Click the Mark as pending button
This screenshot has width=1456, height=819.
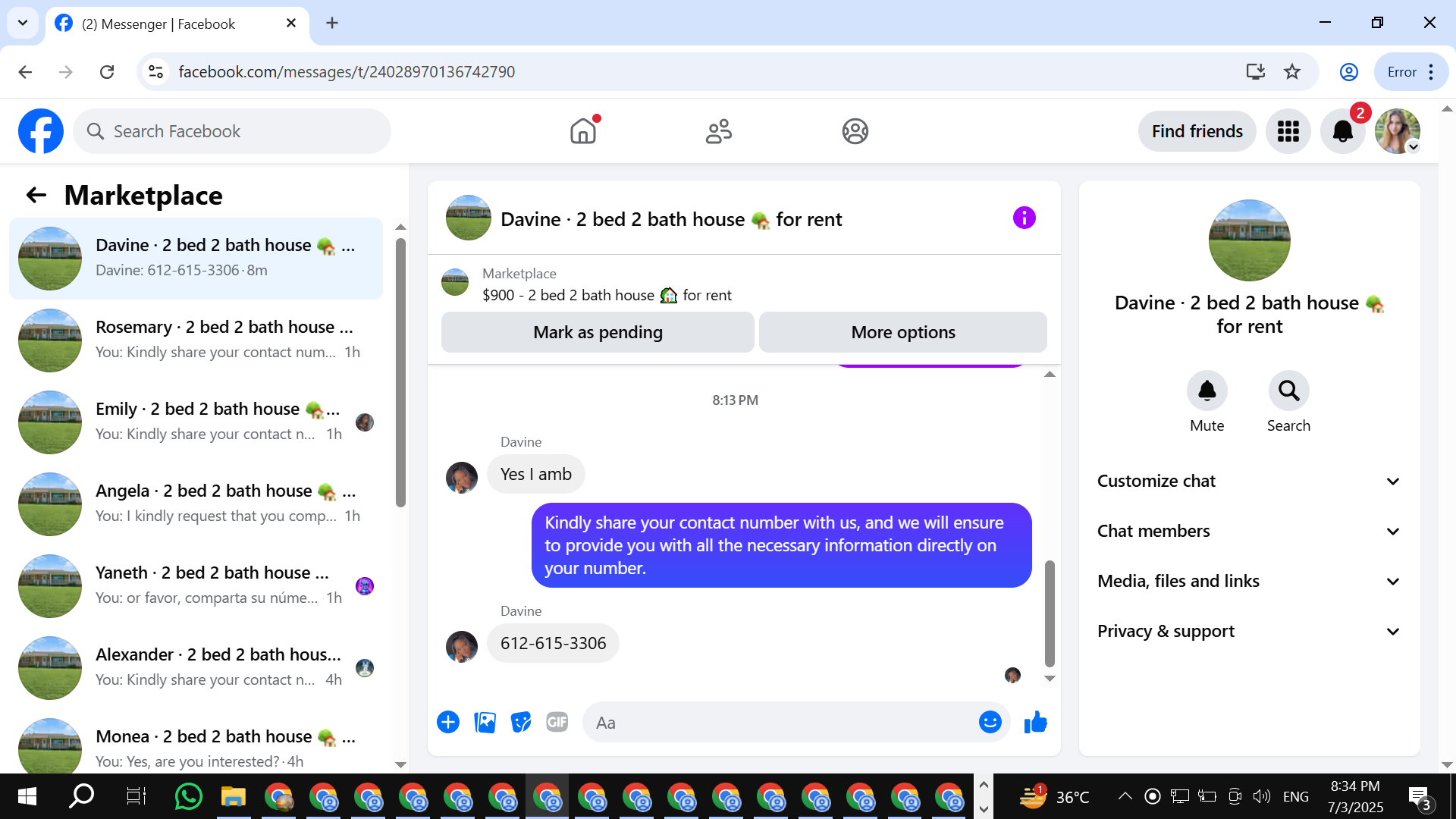coord(598,332)
